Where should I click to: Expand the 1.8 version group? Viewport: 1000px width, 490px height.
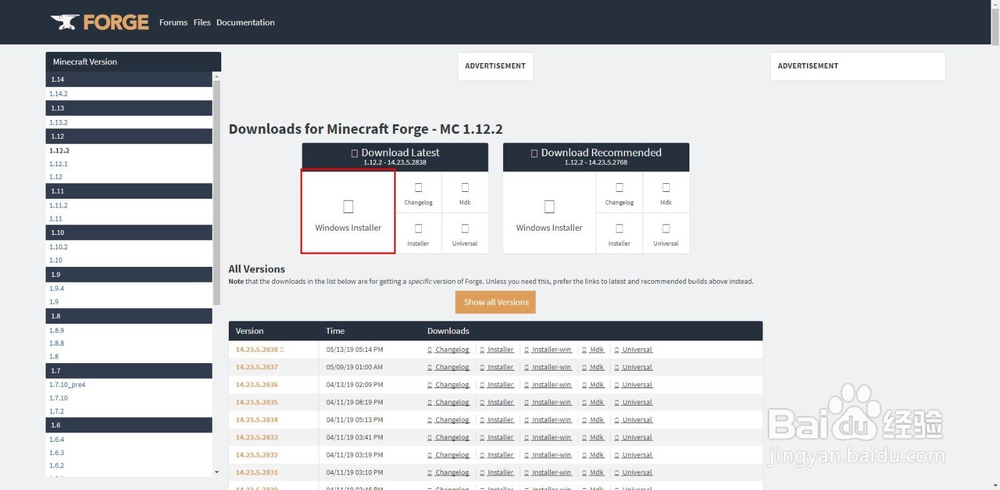[129, 316]
